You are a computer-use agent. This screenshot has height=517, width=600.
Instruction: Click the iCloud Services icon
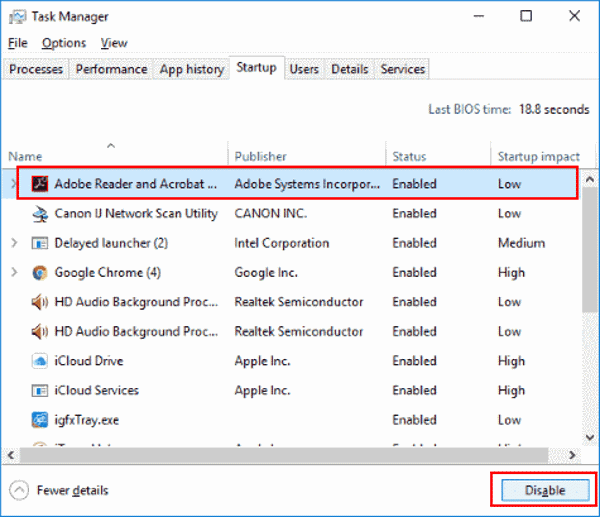[39, 390]
